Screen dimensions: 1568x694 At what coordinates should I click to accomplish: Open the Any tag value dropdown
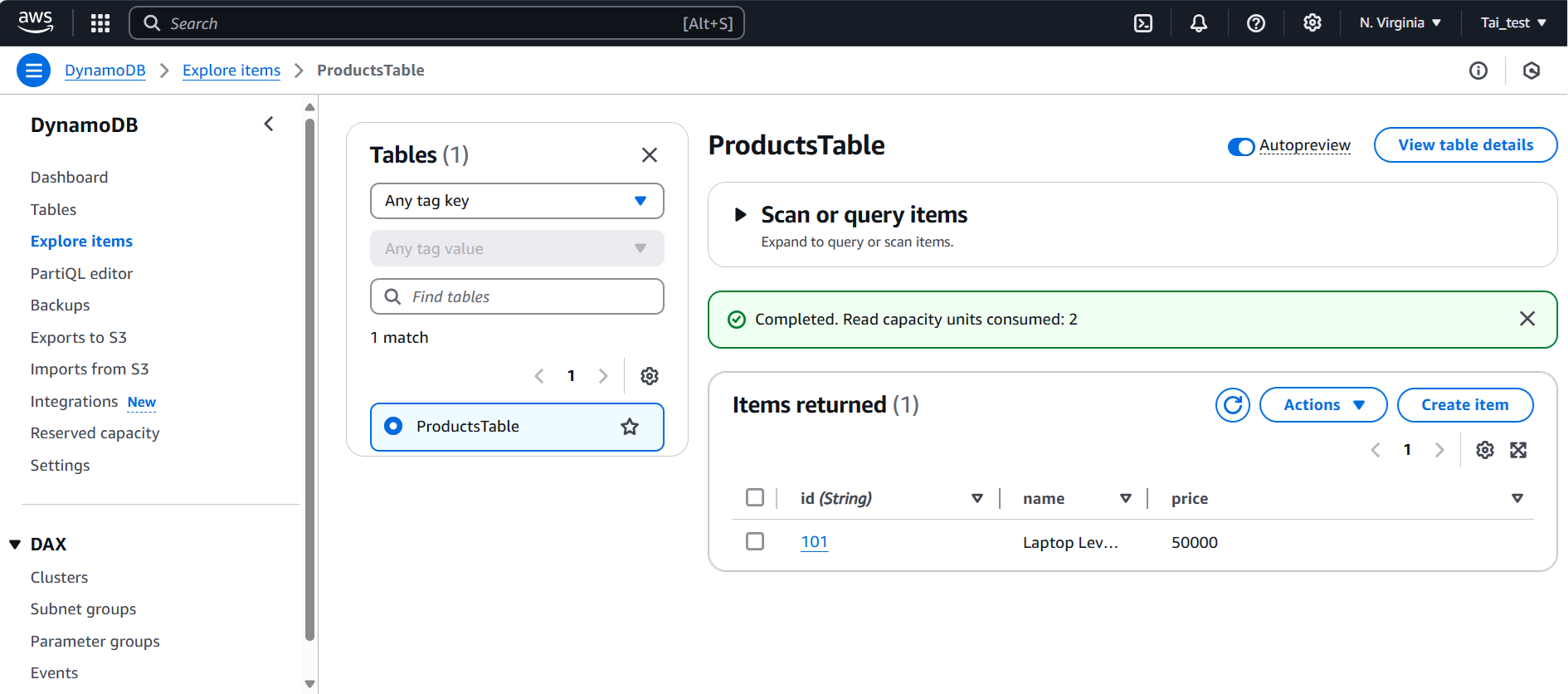[517, 248]
